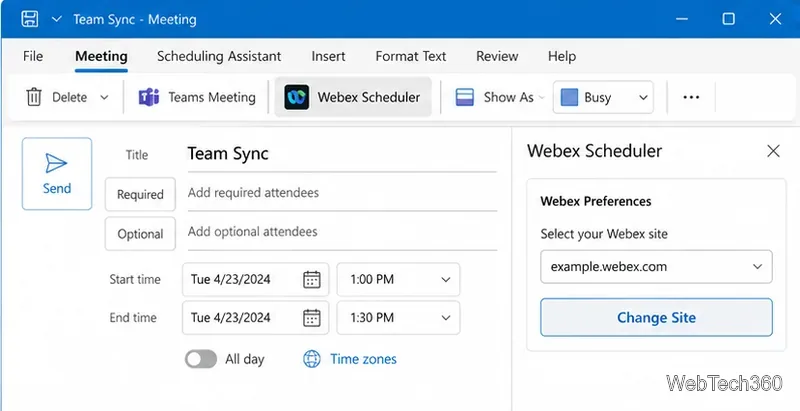Click the Add required attendees field

click(342, 193)
